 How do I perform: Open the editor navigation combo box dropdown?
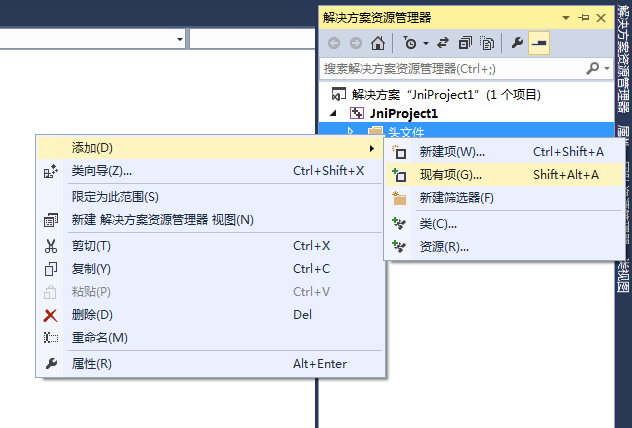click(180, 39)
